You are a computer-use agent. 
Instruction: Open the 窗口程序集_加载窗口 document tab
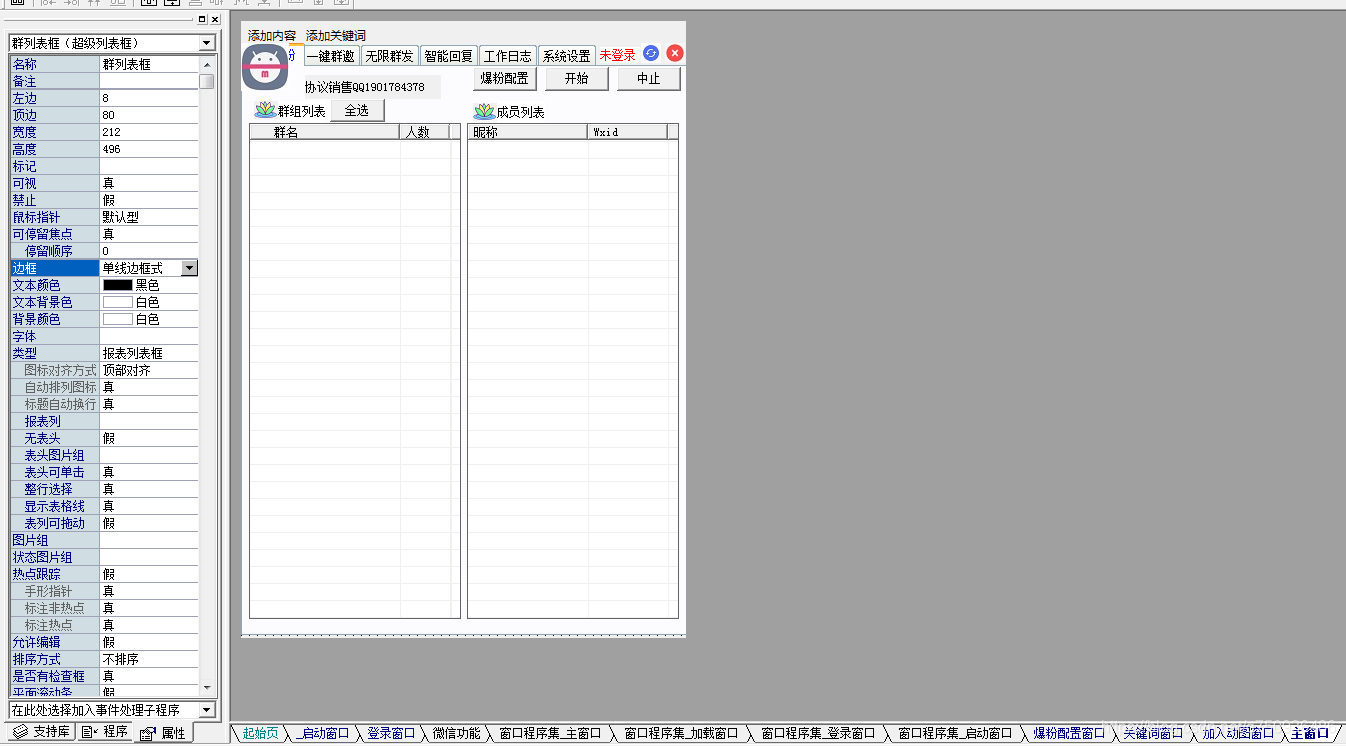681,734
